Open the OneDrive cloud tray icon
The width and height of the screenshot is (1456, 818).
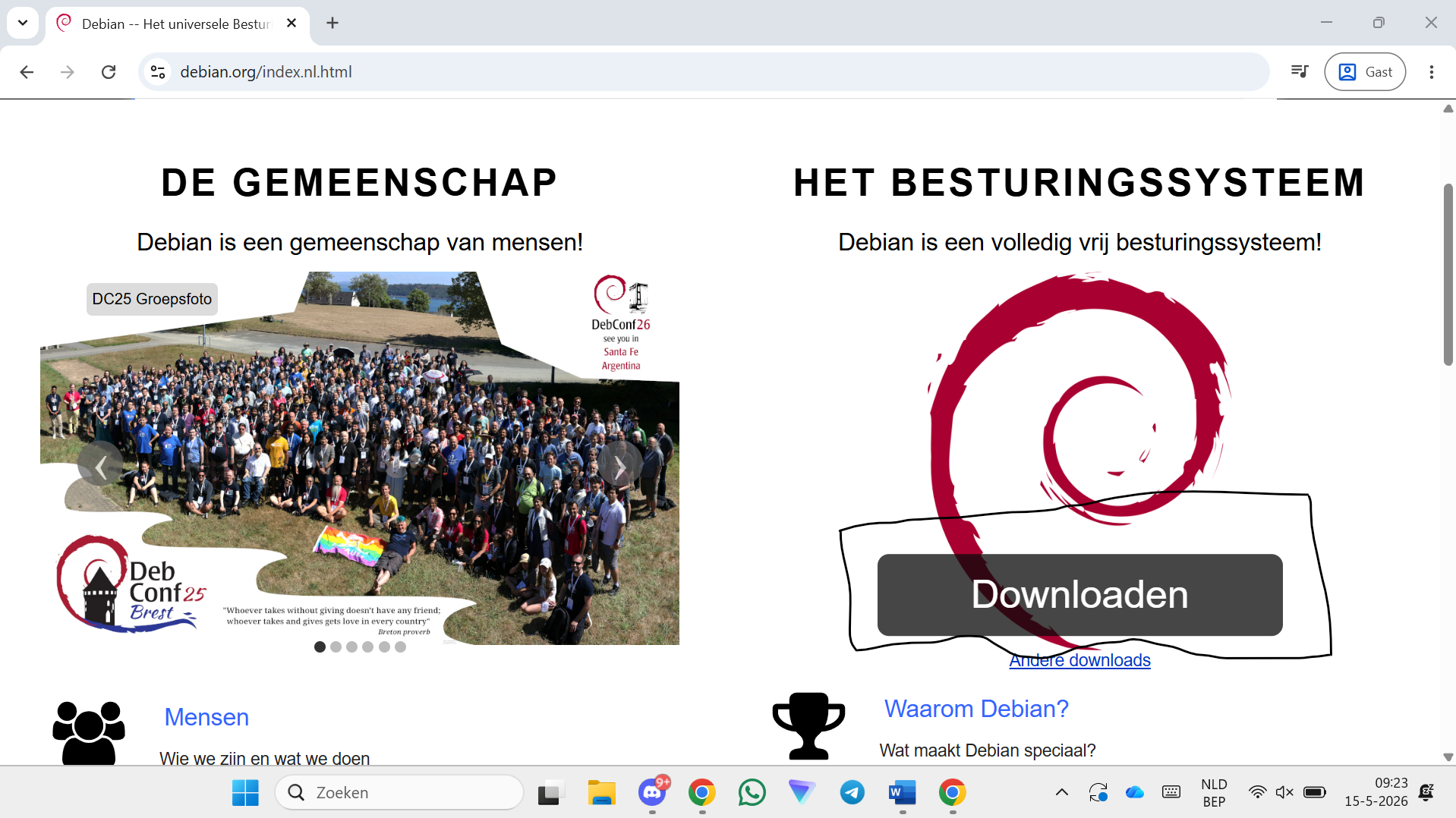click(x=1135, y=793)
